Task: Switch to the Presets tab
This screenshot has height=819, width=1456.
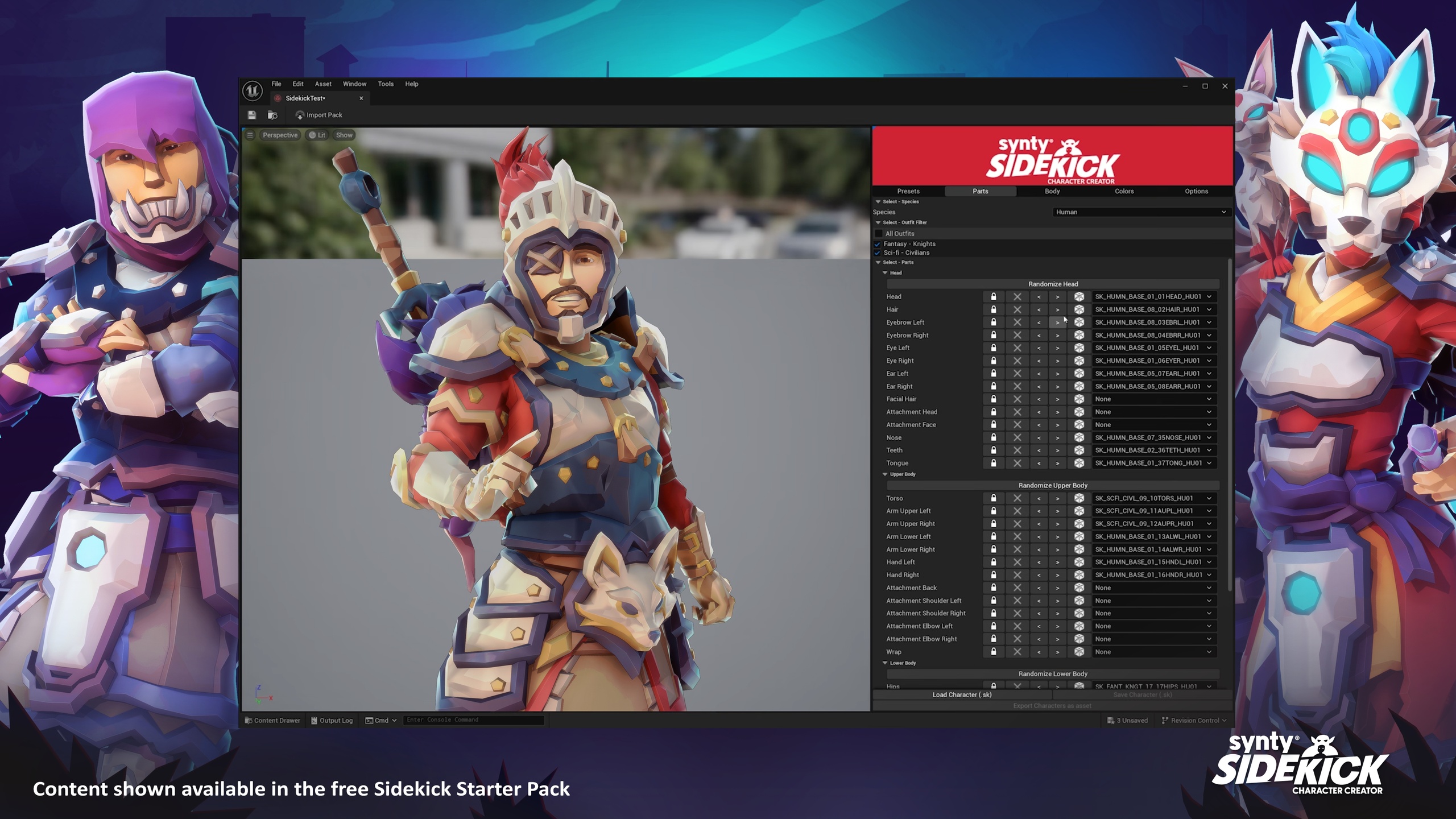Action: click(x=908, y=192)
